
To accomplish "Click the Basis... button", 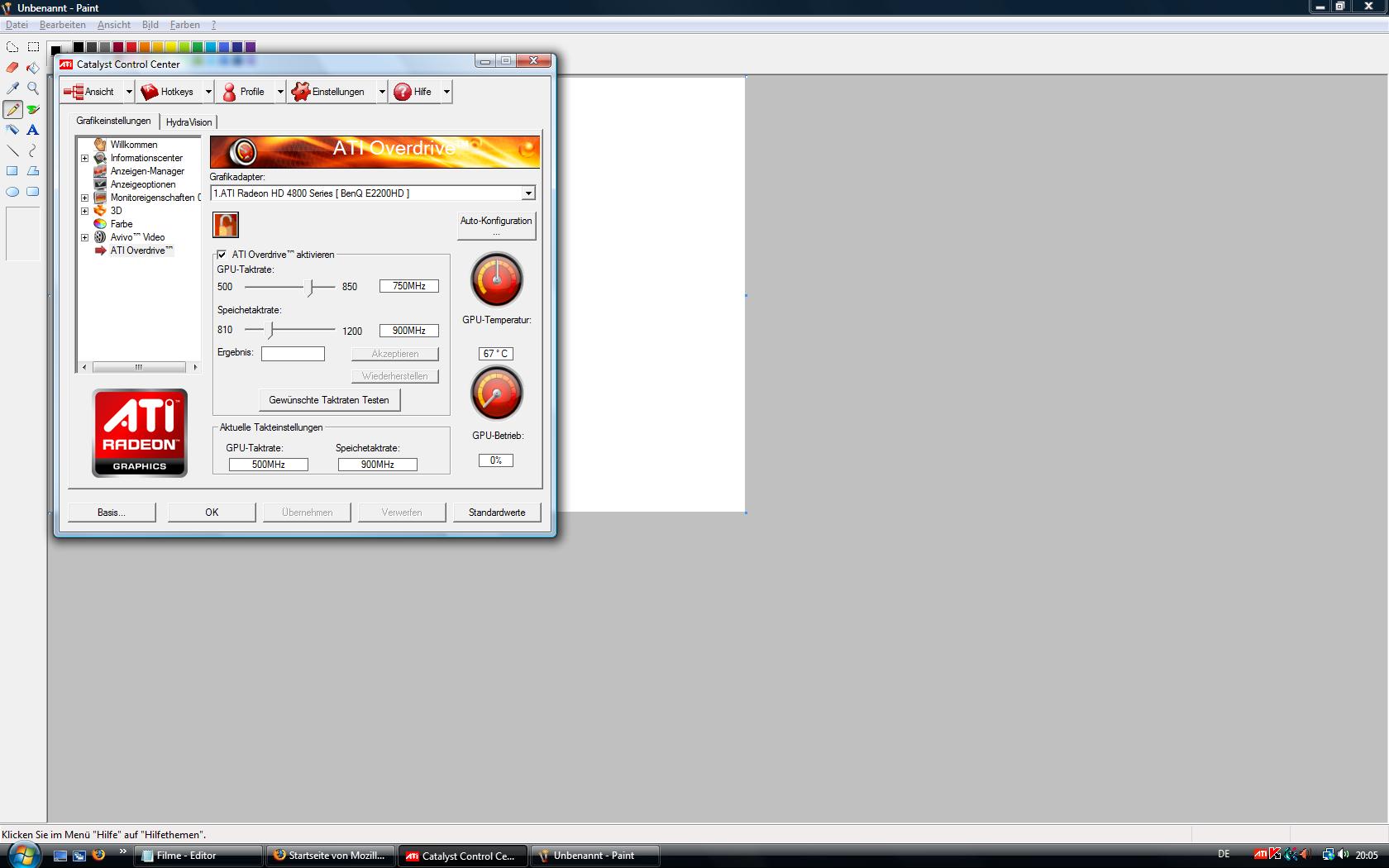I will pos(111,513).
